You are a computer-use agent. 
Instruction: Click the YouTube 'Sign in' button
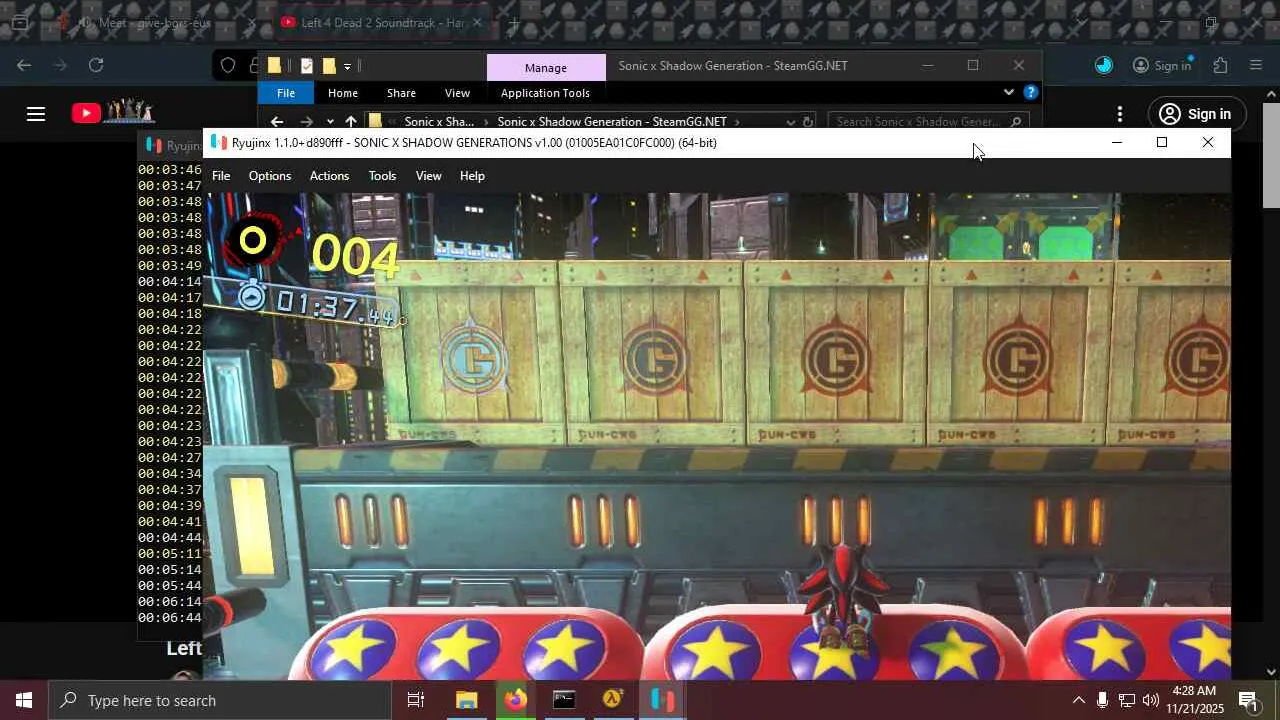click(1195, 114)
